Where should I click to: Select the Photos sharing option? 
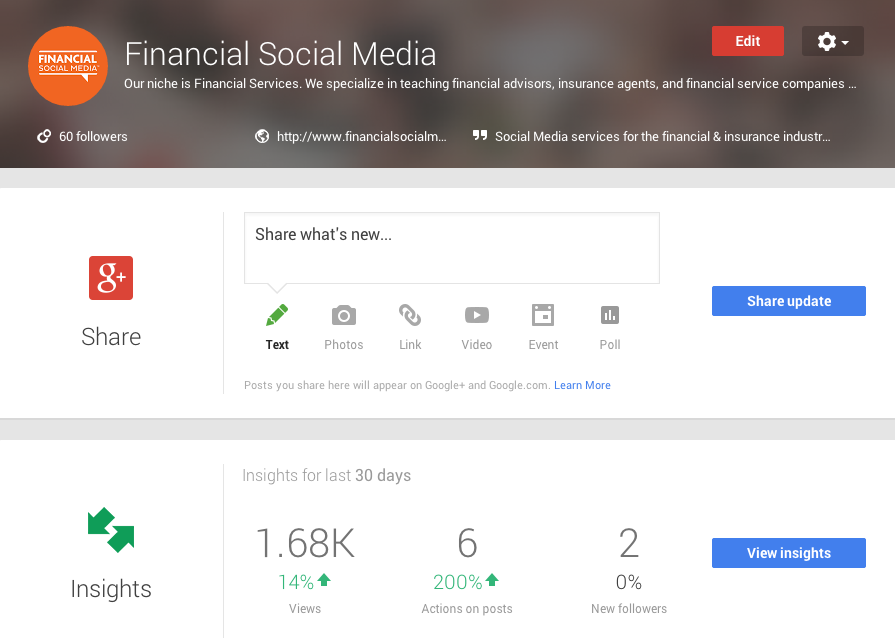point(343,325)
